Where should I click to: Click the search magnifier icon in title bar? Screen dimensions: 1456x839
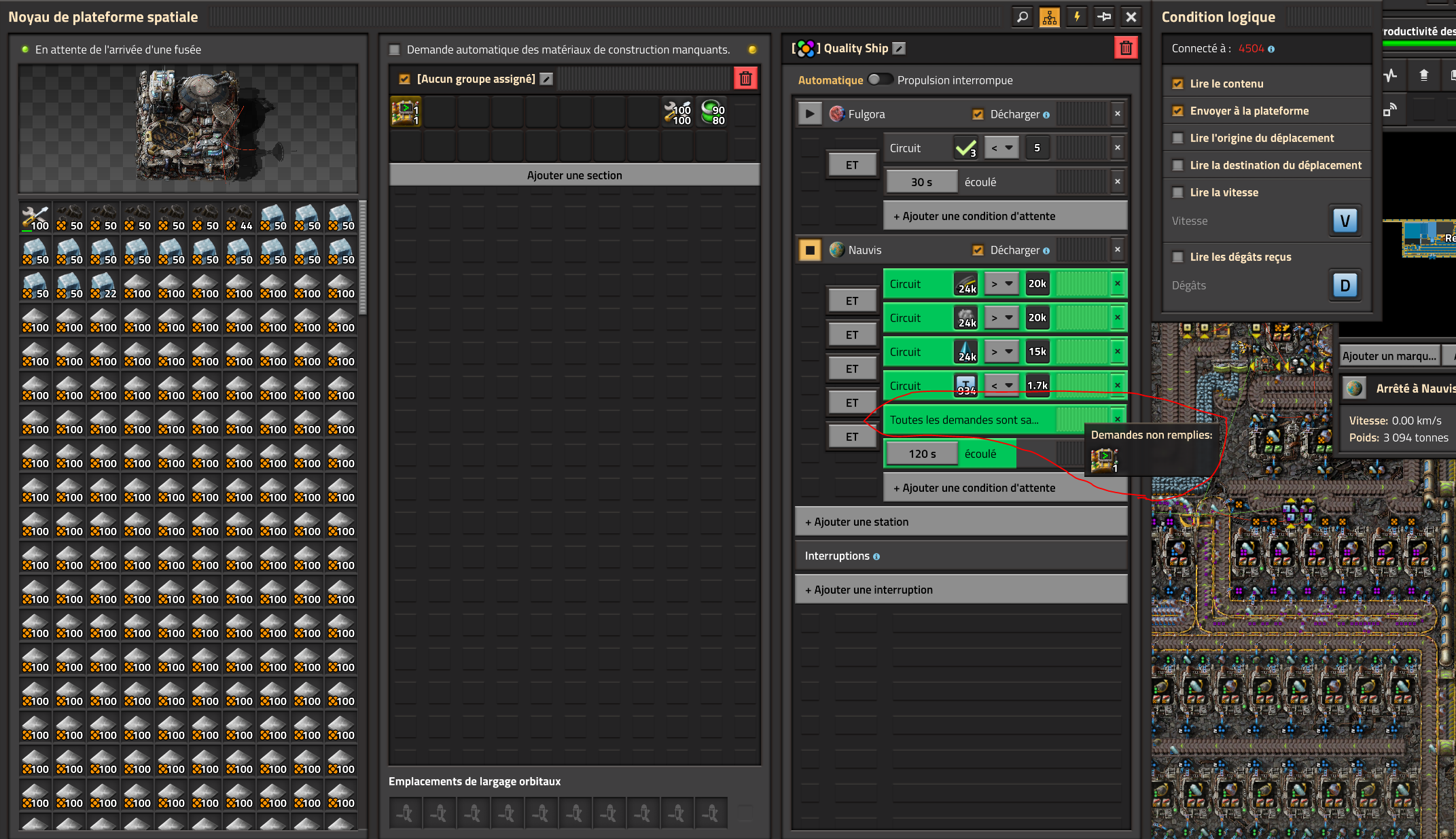click(1022, 17)
